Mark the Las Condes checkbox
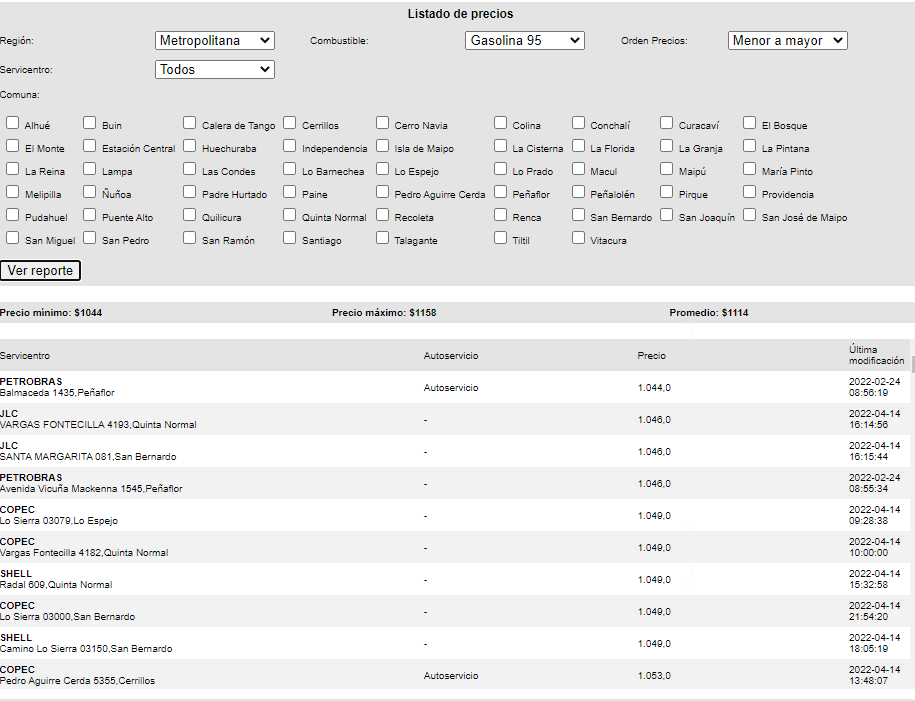This screenshot has height=701, width=915. pyautogui.click(x=190, y=169)
